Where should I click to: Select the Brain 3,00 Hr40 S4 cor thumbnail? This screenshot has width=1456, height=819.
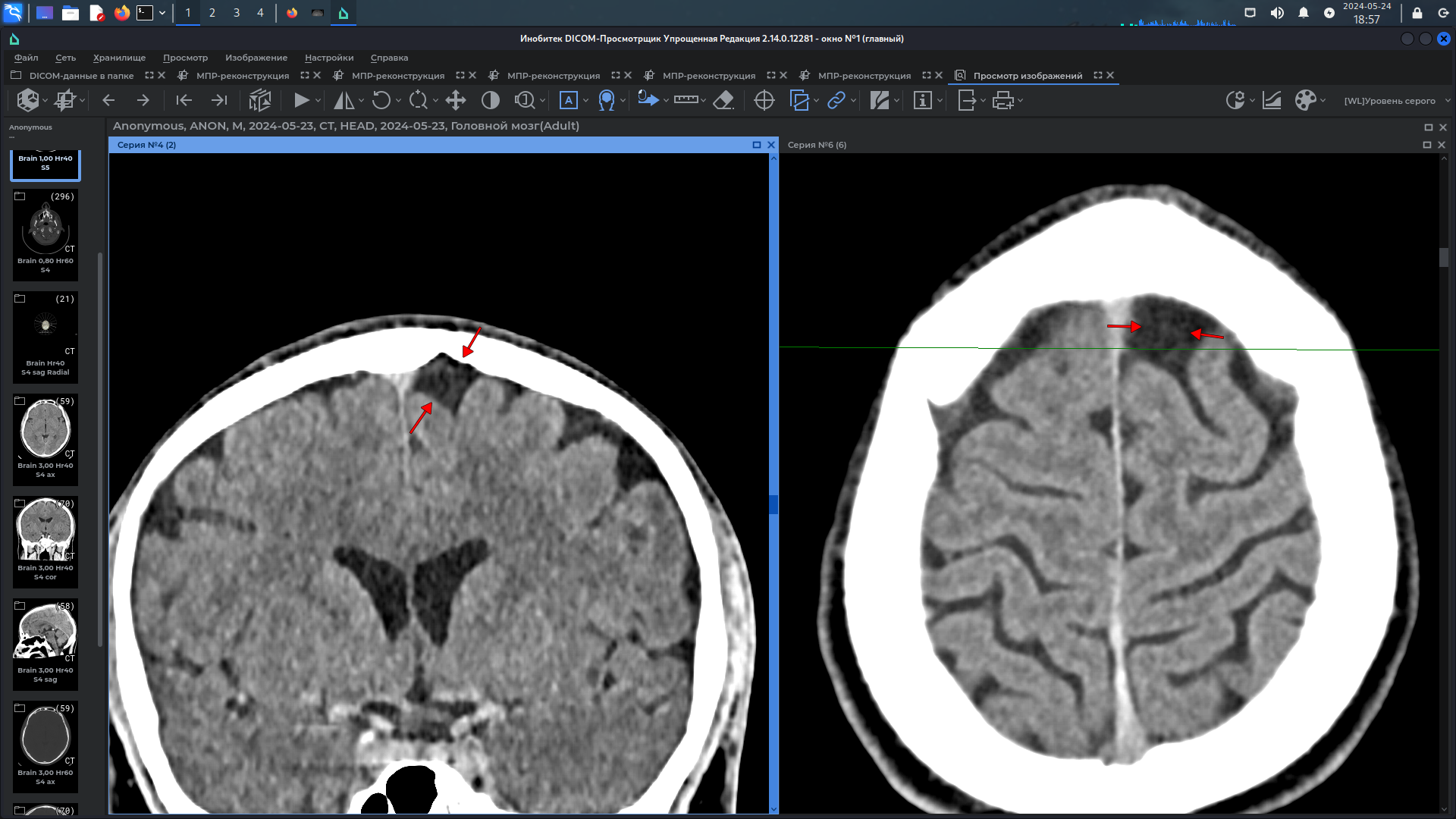45,541
